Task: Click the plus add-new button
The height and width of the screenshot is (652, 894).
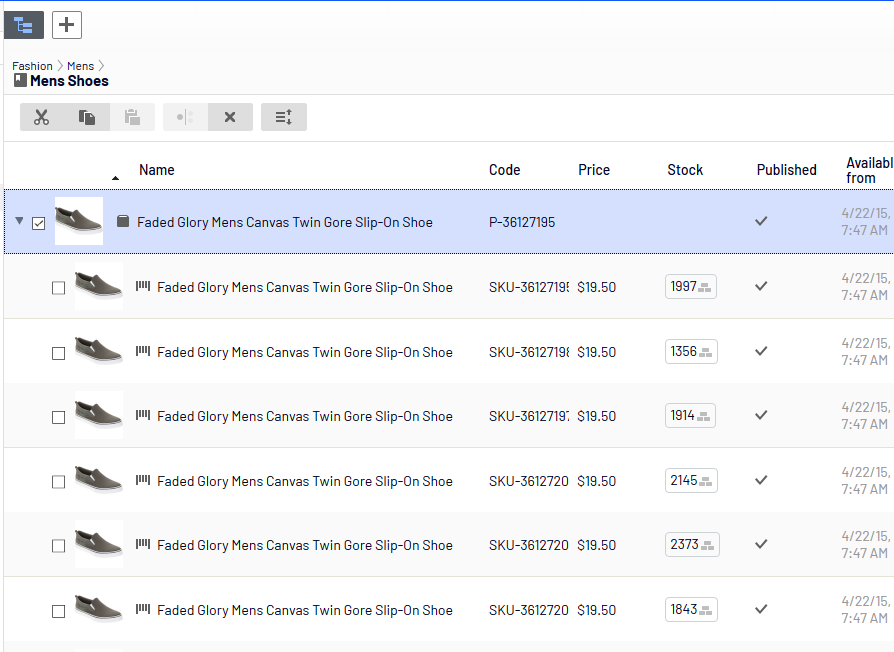Action: [67, 25]
